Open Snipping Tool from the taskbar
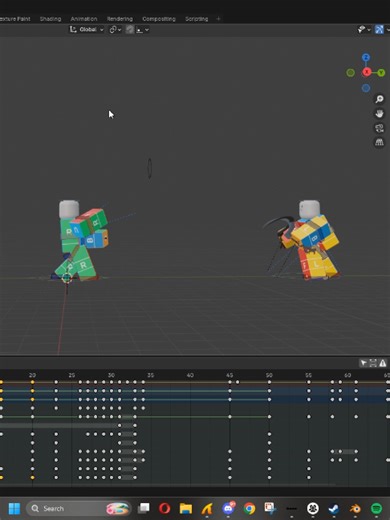This screenshot has width=390, height=520. pyautogui.click(x=270, y=508)
